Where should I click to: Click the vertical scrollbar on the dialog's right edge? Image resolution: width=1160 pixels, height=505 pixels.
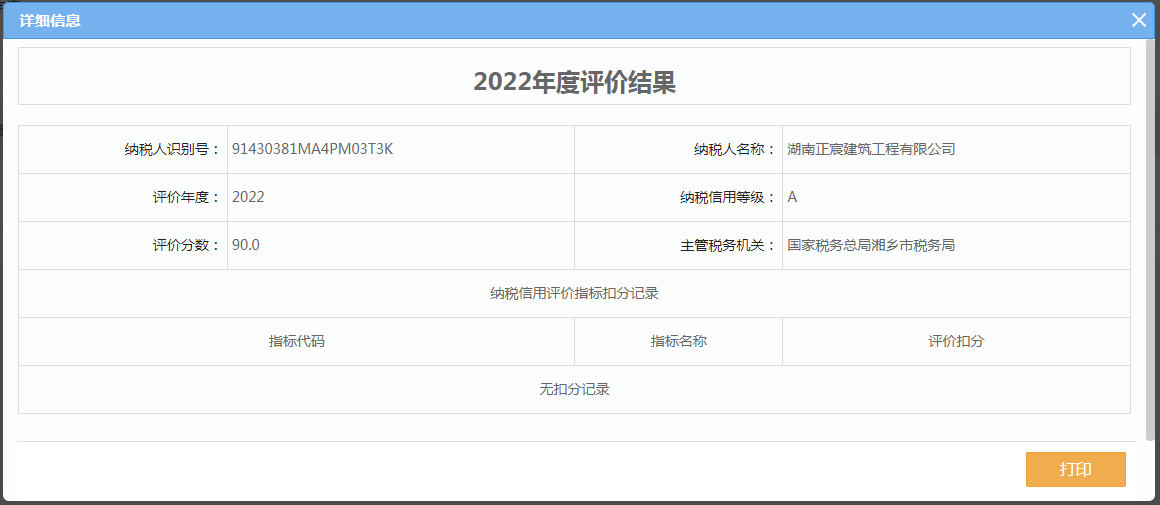[x=1151, y=240]
